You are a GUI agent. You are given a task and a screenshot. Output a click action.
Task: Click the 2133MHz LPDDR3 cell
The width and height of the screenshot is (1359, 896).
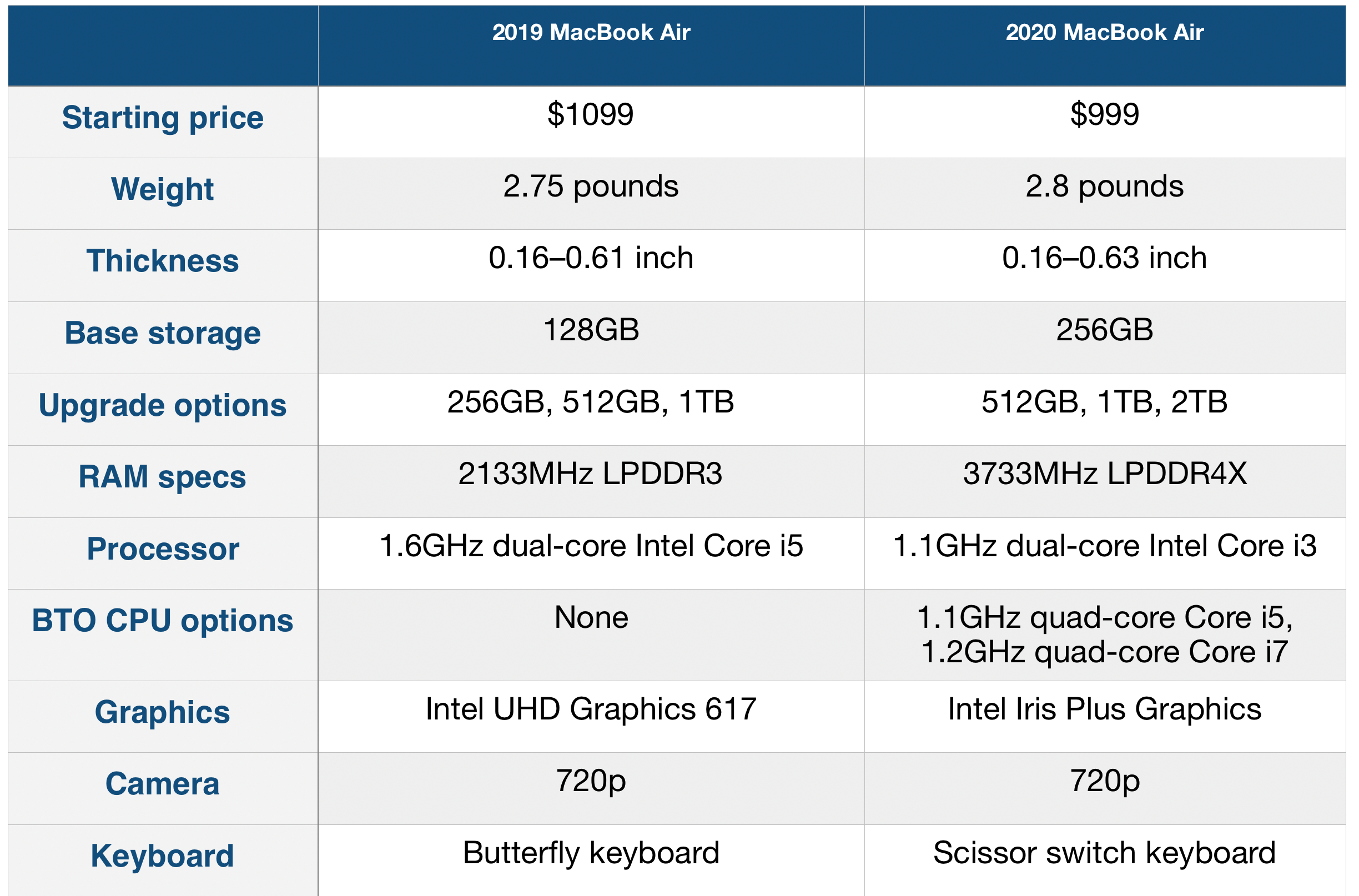click(591, 474)
